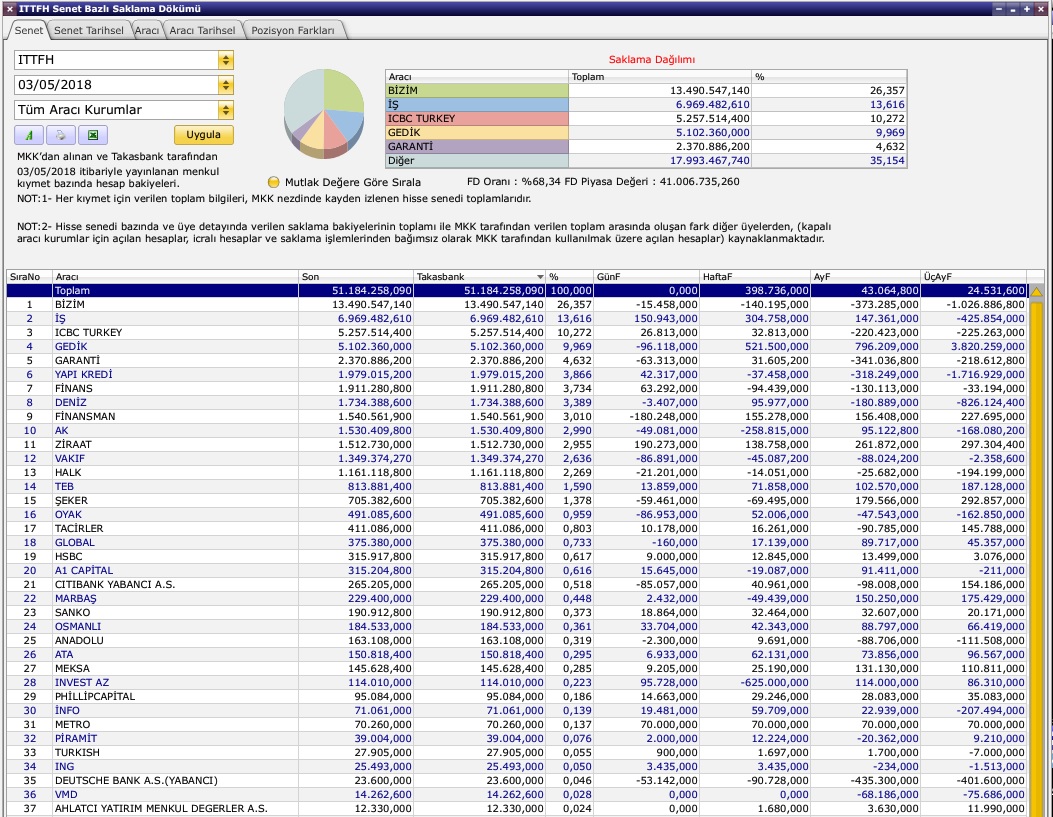The height and width of the screenshot is (817, 1053).
Task: Select the FİNANSMAN row
Action: pos(516,417)
